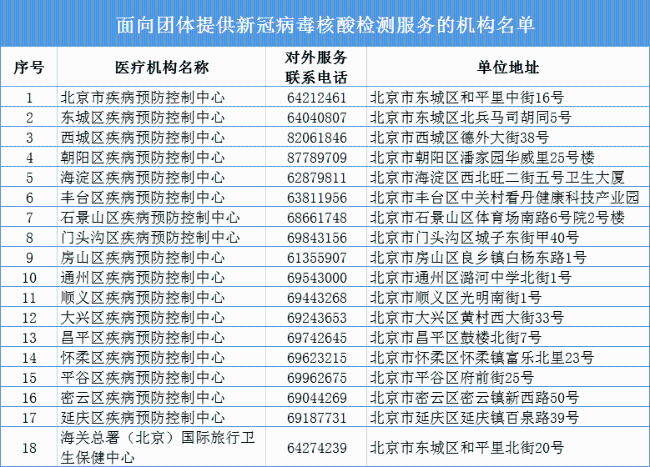The height and width of the screenshot is (467, 650).
Task: Click the 单位地址 column header
Action: 508,67
